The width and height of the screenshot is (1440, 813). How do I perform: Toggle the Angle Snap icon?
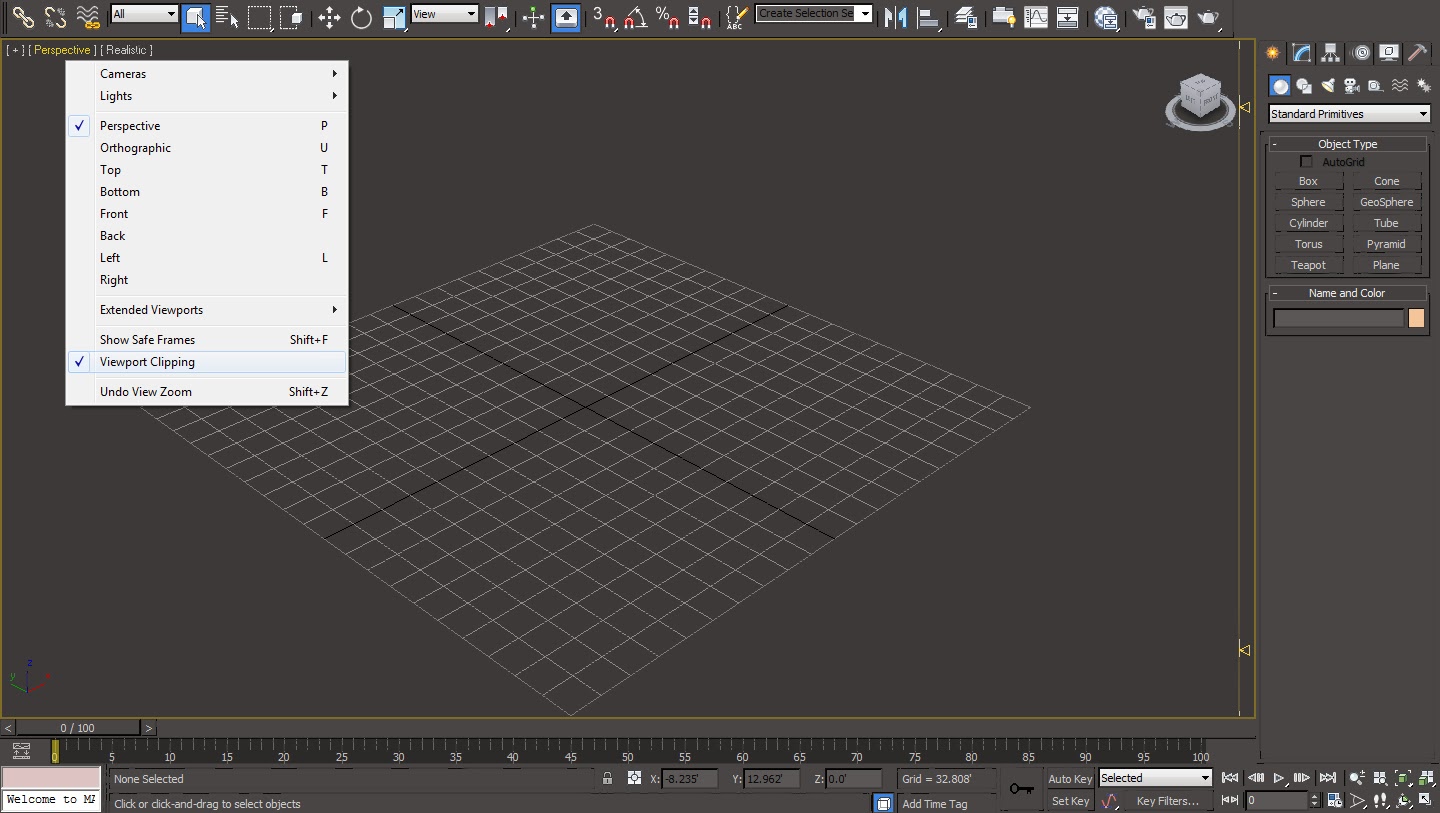(635, 17)
